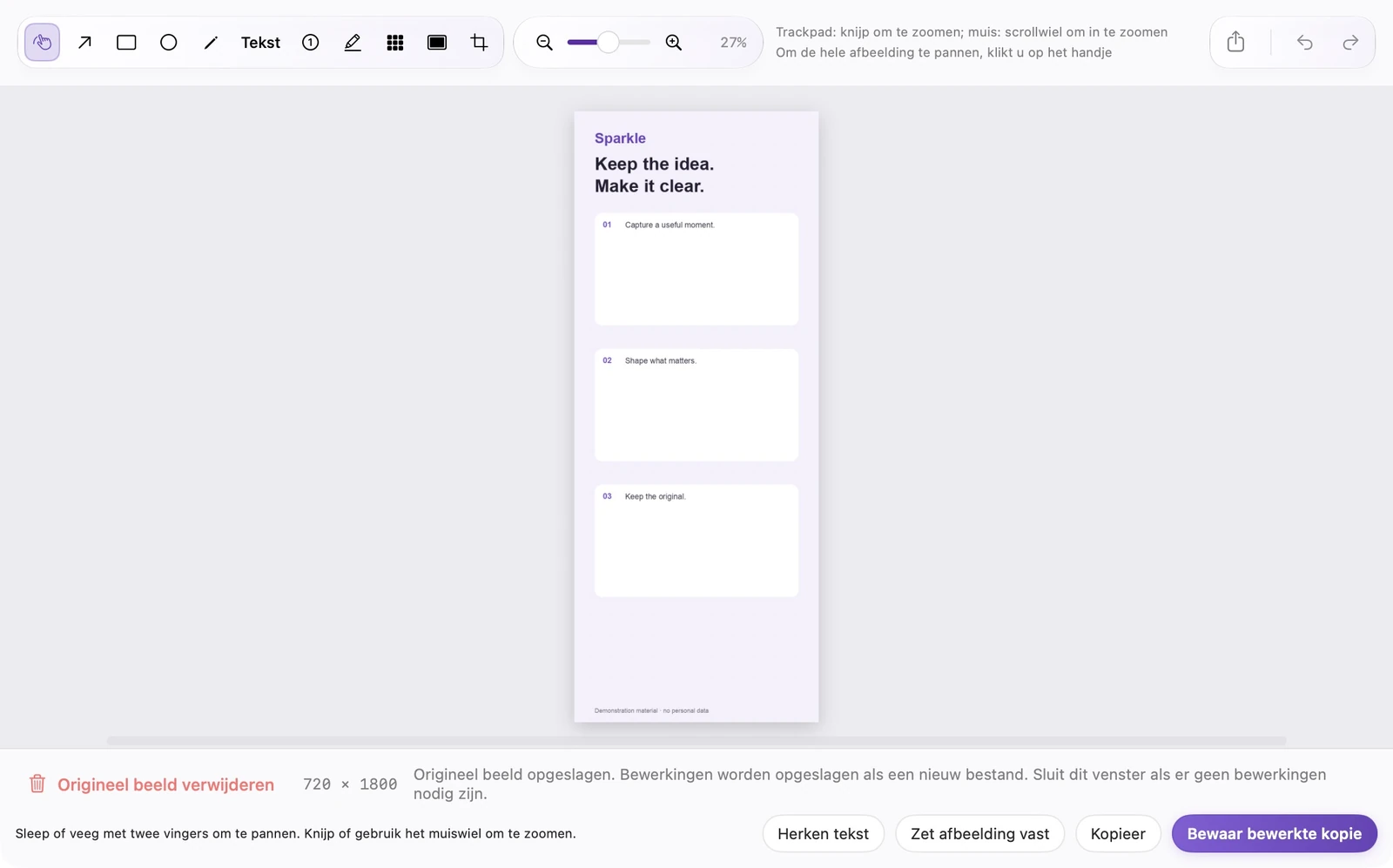
Task: Undo the last edit
Action: coord(1304,42)
